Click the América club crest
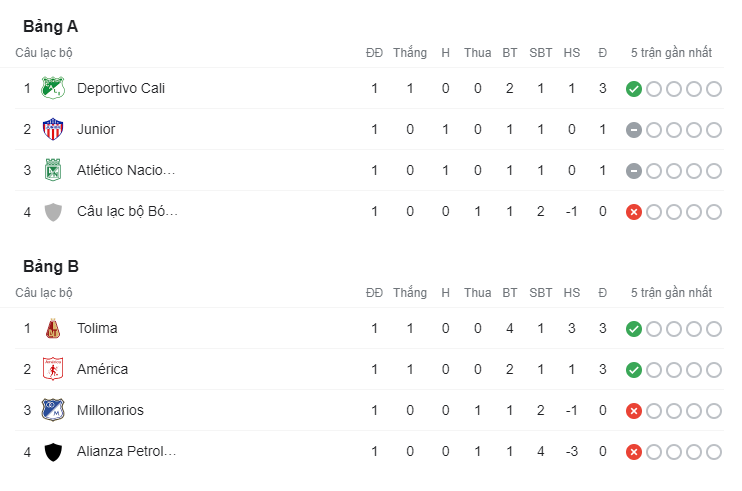This screenshot has width=742, height=491. point(53,369)
